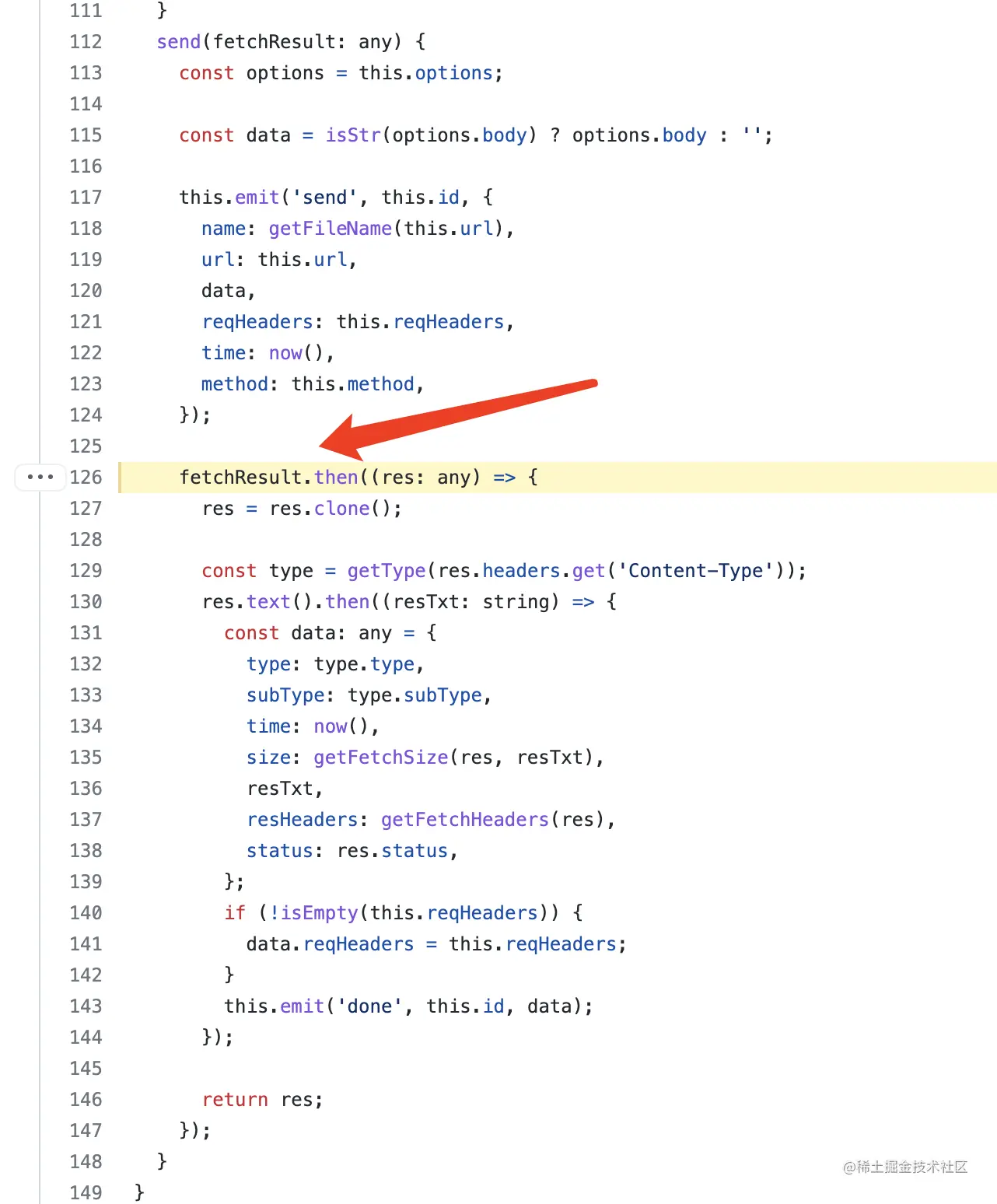Click 'isEmpty' call on line 140

click(319, 912)
